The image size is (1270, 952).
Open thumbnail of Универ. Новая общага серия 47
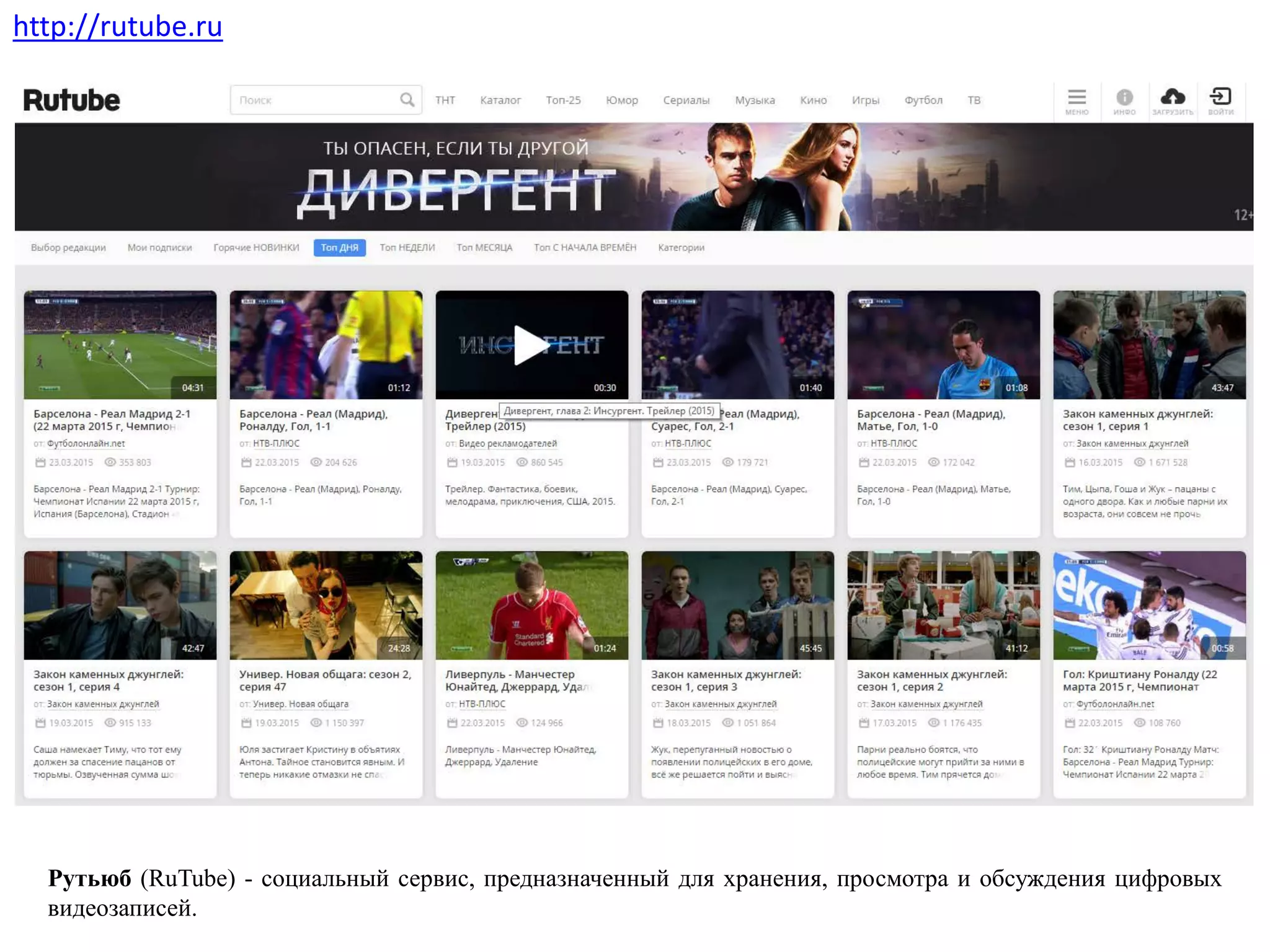click(326, 606)
